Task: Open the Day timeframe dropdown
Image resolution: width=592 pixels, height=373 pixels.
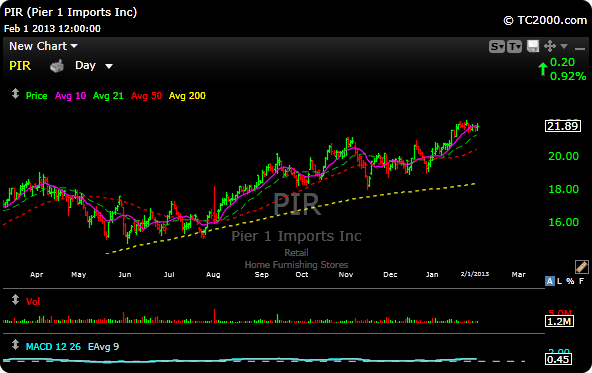Action: coord(94,66)
